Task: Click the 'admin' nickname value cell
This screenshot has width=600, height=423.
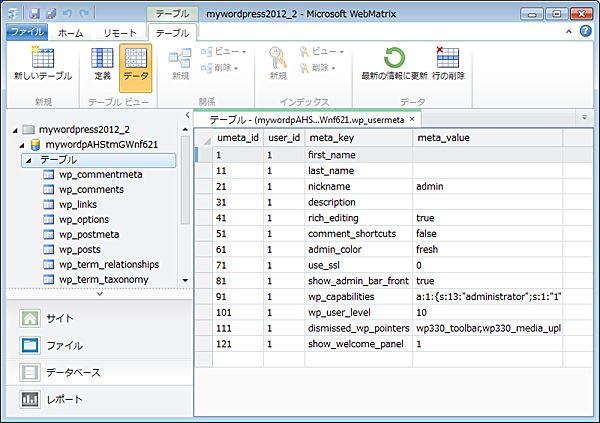Action: [488, 186]
